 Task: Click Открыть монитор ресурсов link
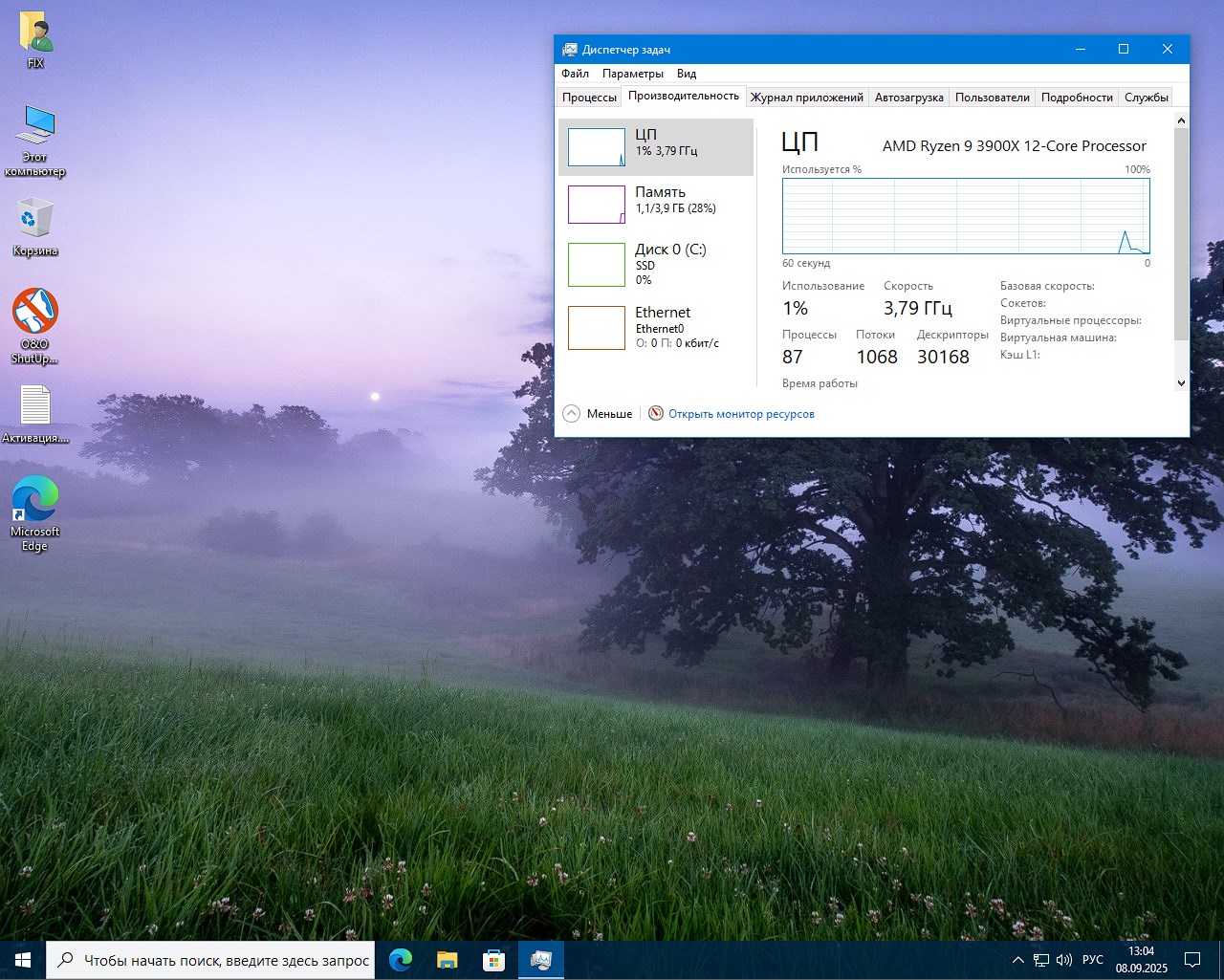point(741,414)
